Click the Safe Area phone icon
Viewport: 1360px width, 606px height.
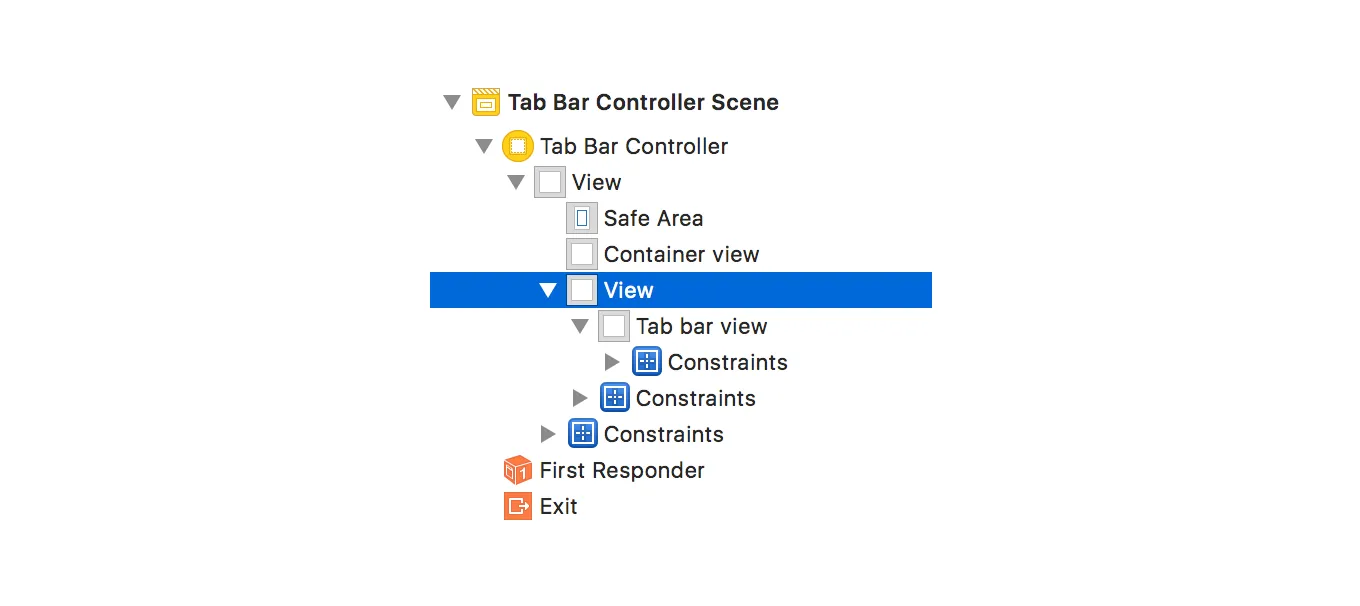[582, 218]
